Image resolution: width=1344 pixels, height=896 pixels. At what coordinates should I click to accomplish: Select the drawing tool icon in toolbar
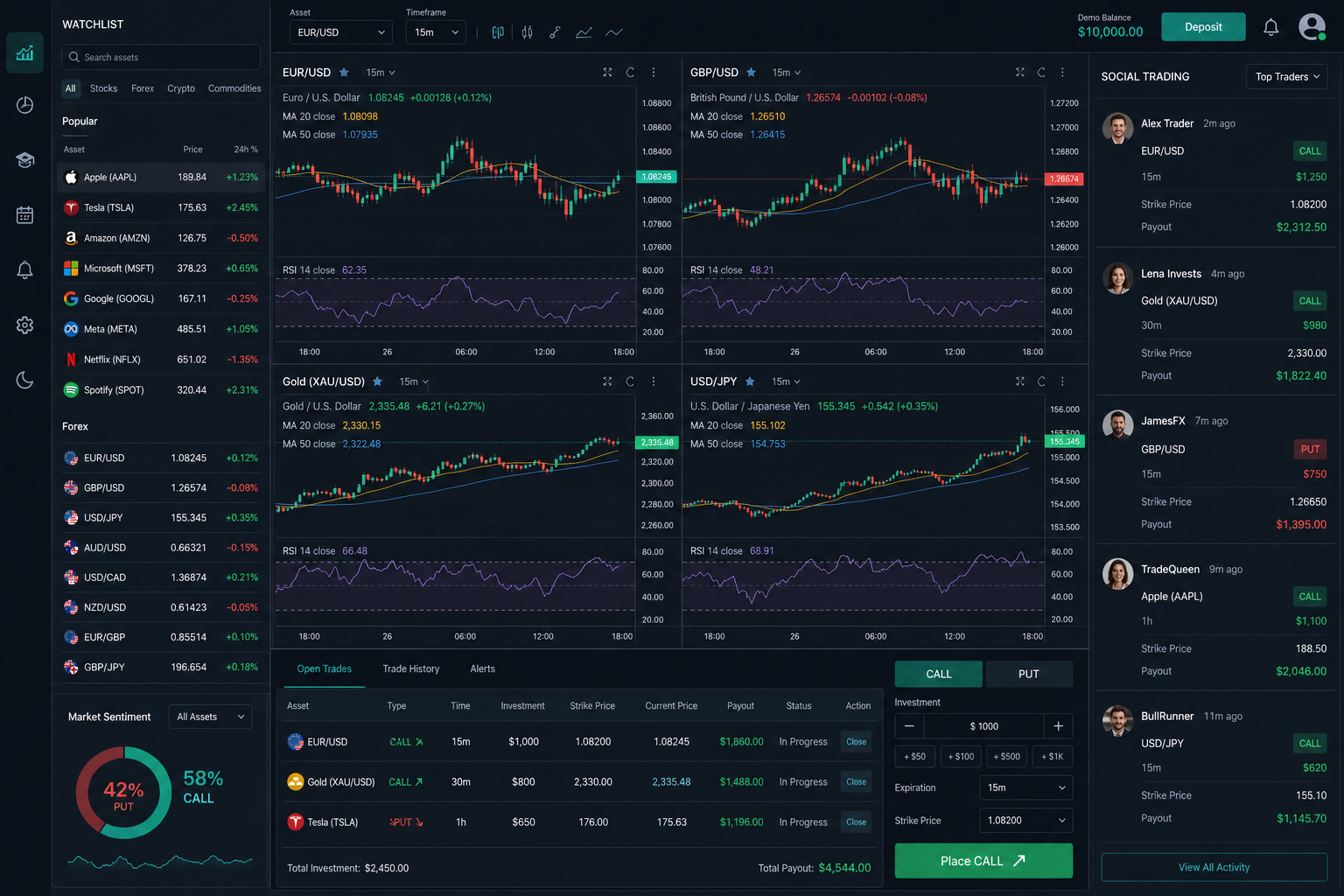point(555,32)
